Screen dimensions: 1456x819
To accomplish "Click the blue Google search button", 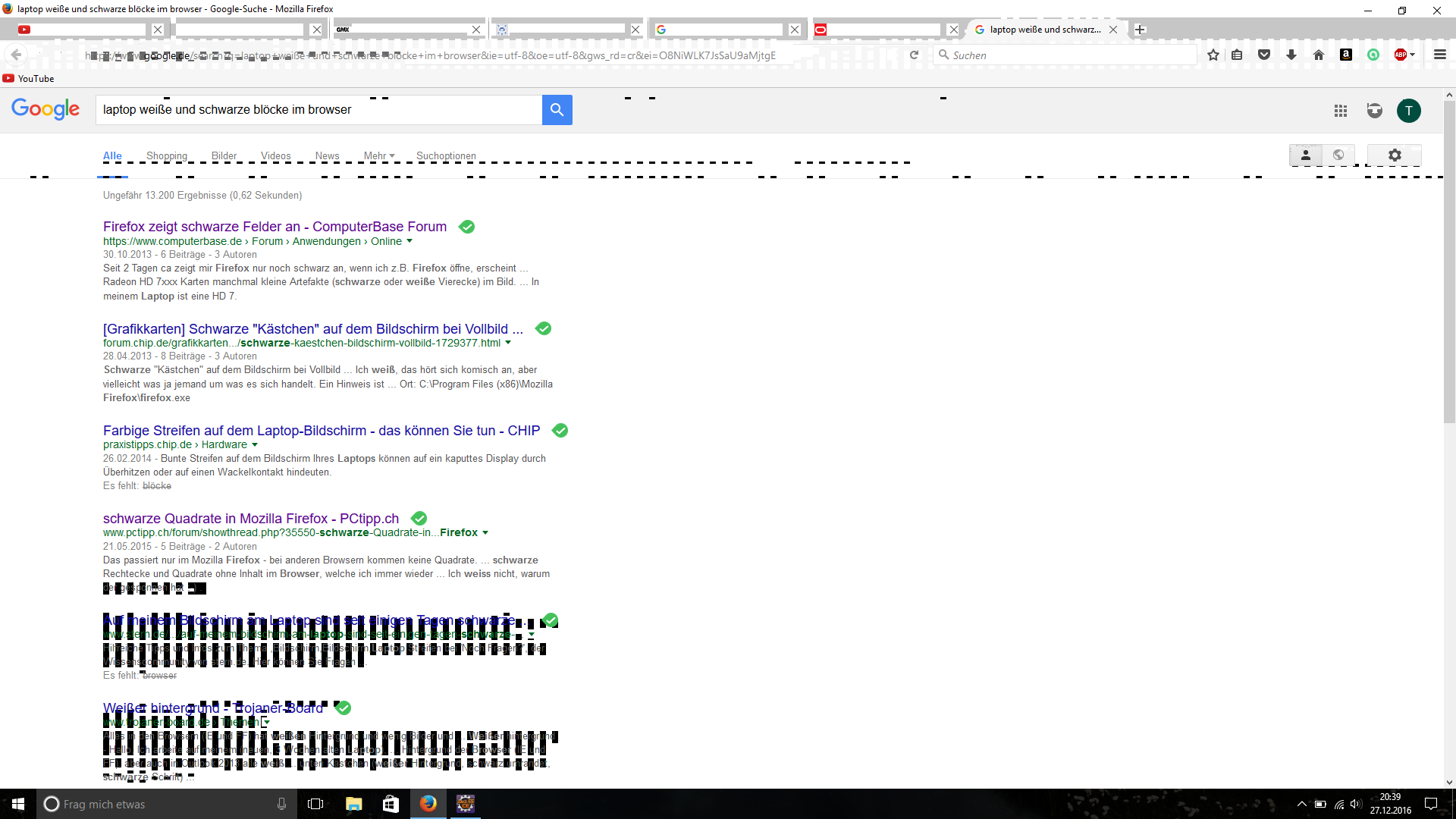I will [x=557, y=110].
